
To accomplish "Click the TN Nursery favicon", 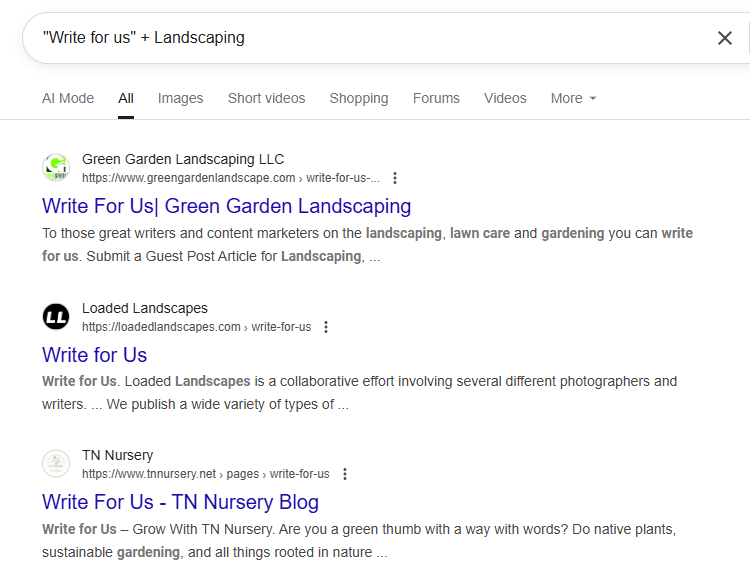I will coord(56,464).
